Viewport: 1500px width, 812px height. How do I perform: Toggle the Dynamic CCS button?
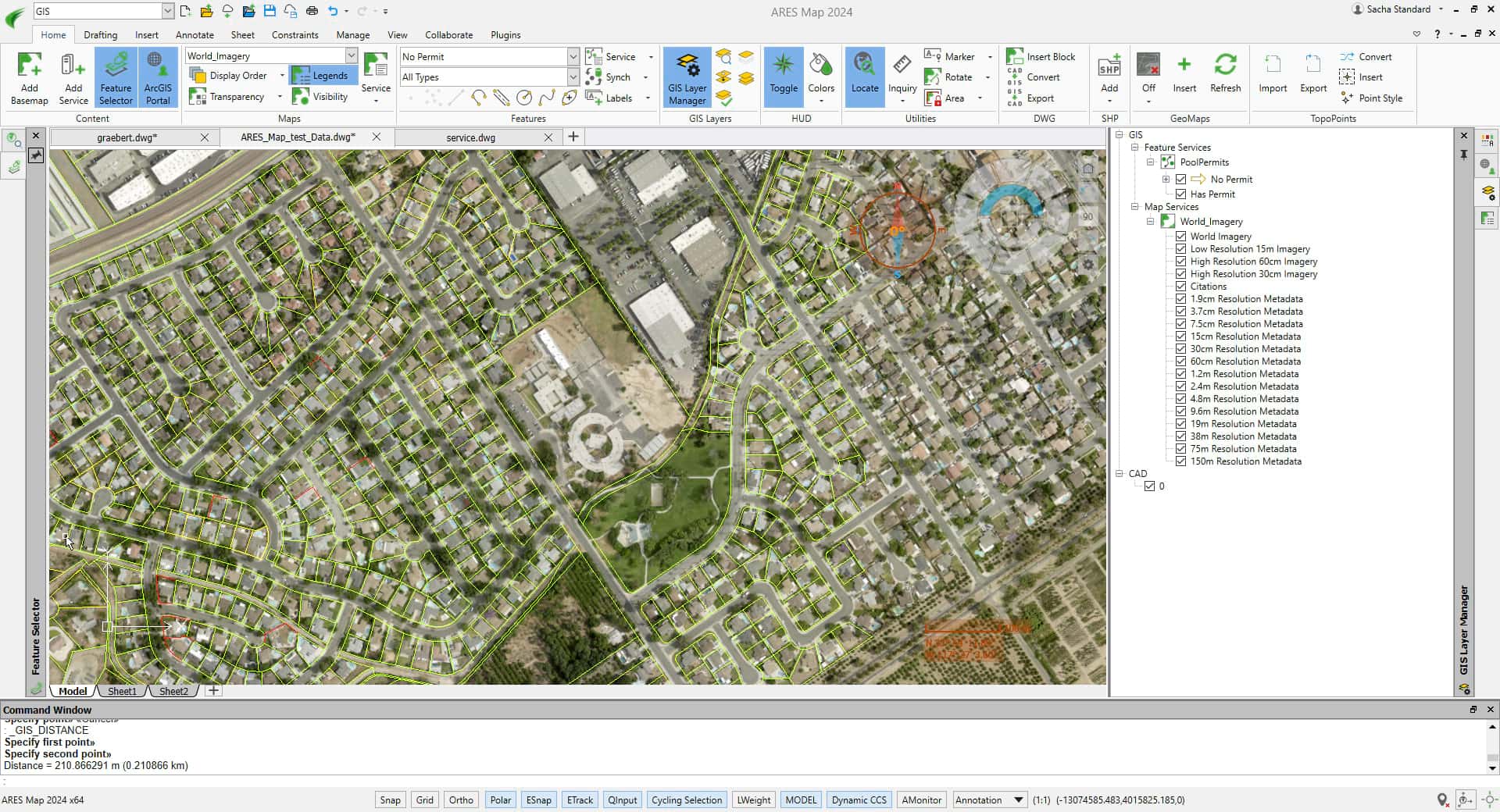[859, 800]
